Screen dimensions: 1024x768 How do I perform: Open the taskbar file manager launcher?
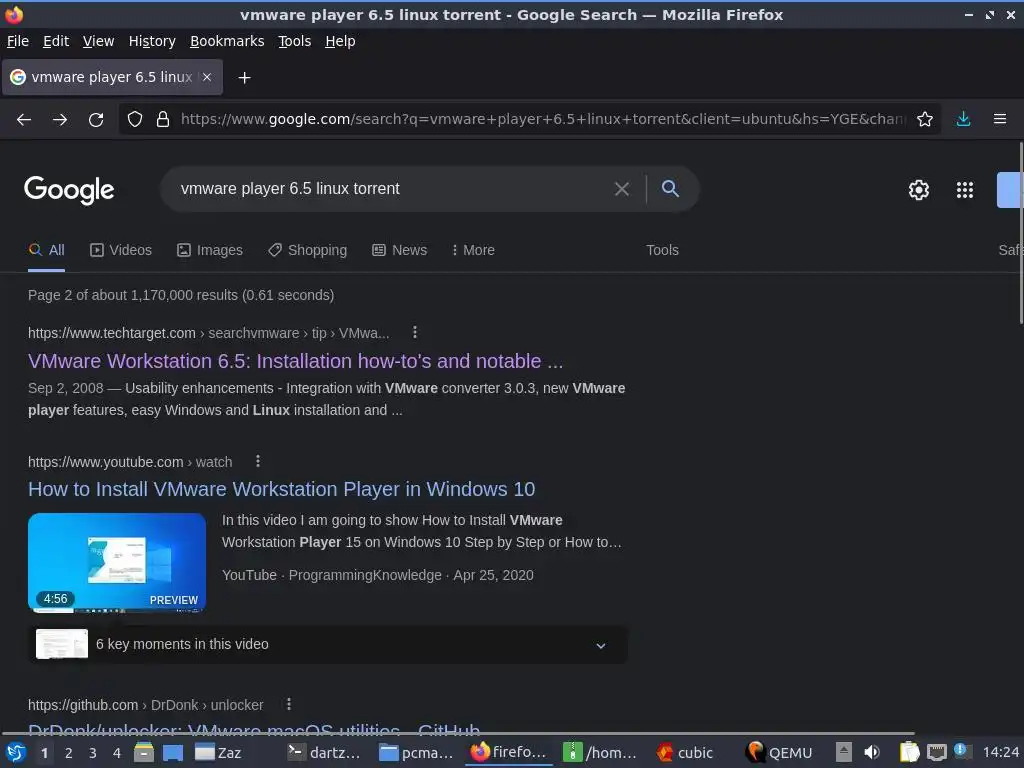144,753
